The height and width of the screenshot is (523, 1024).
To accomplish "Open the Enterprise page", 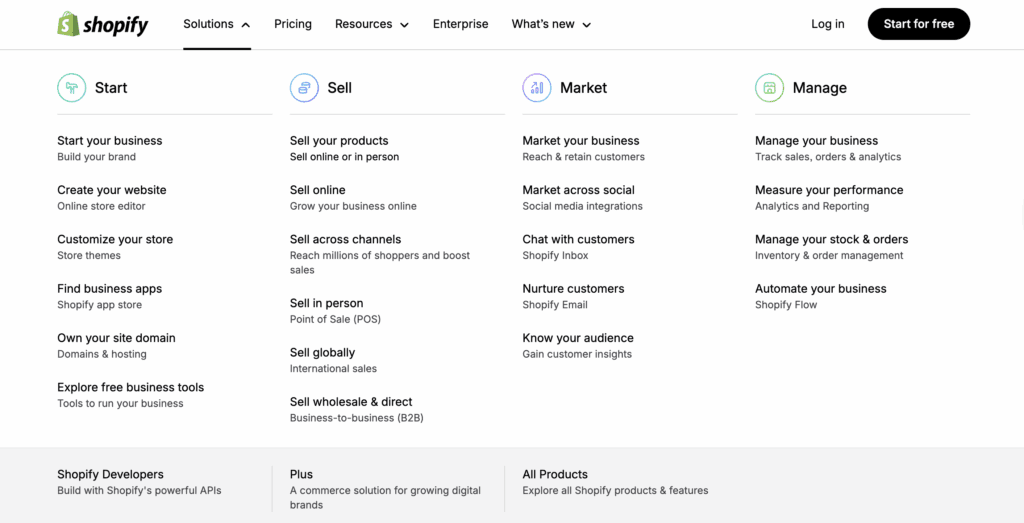I will click(x=460, y=24).
